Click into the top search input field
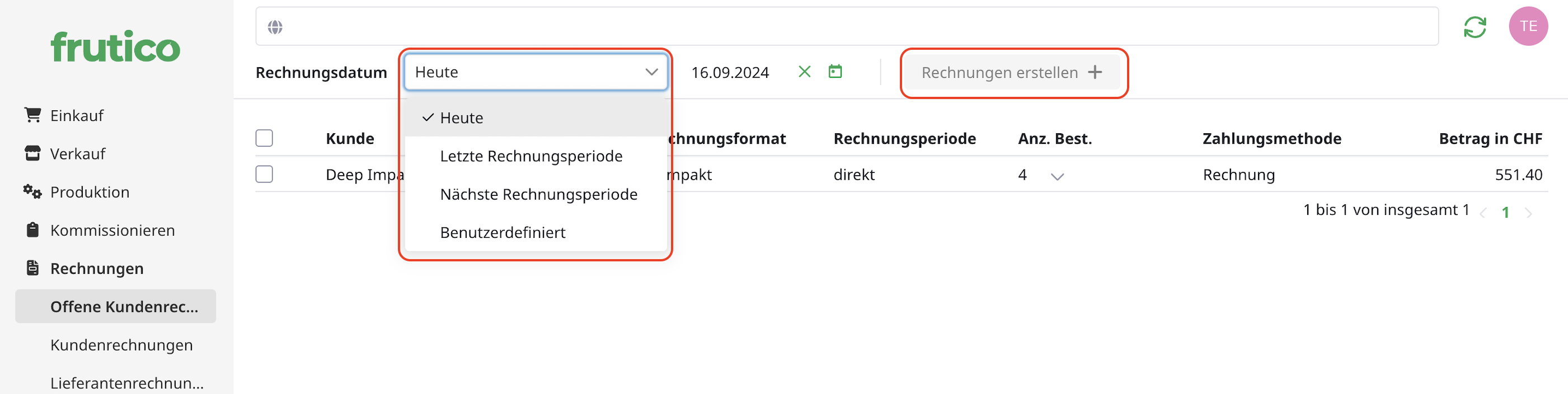Viewport: 1568px width, 394px height. 852,27
